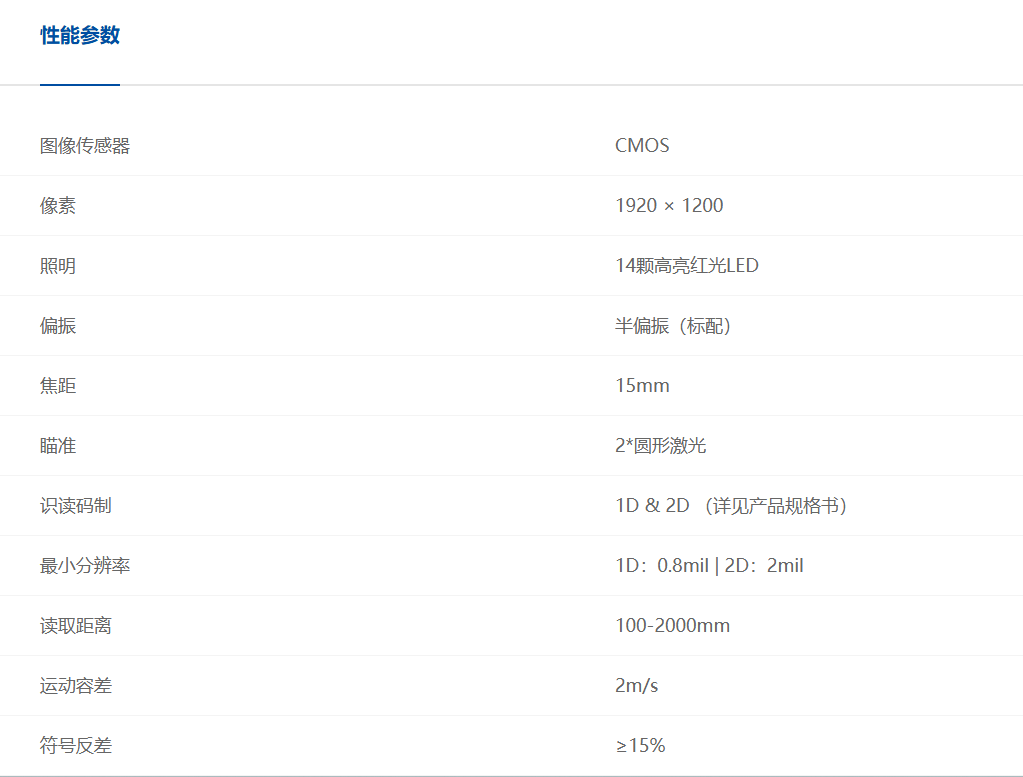The height and width of the screenshot is (777, 1023).
Task: Select the 2m/s motion tolerance value
Action: [x=636, y=686]
